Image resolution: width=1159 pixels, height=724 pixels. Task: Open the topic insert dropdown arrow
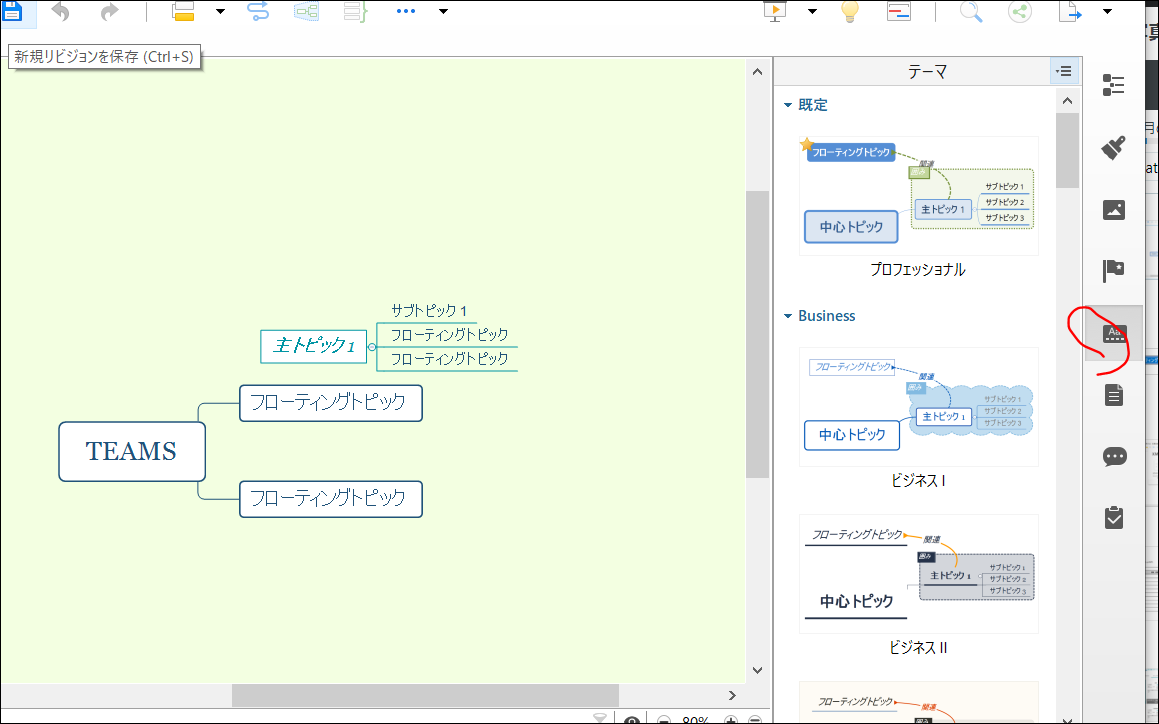(x=220, y=11)
